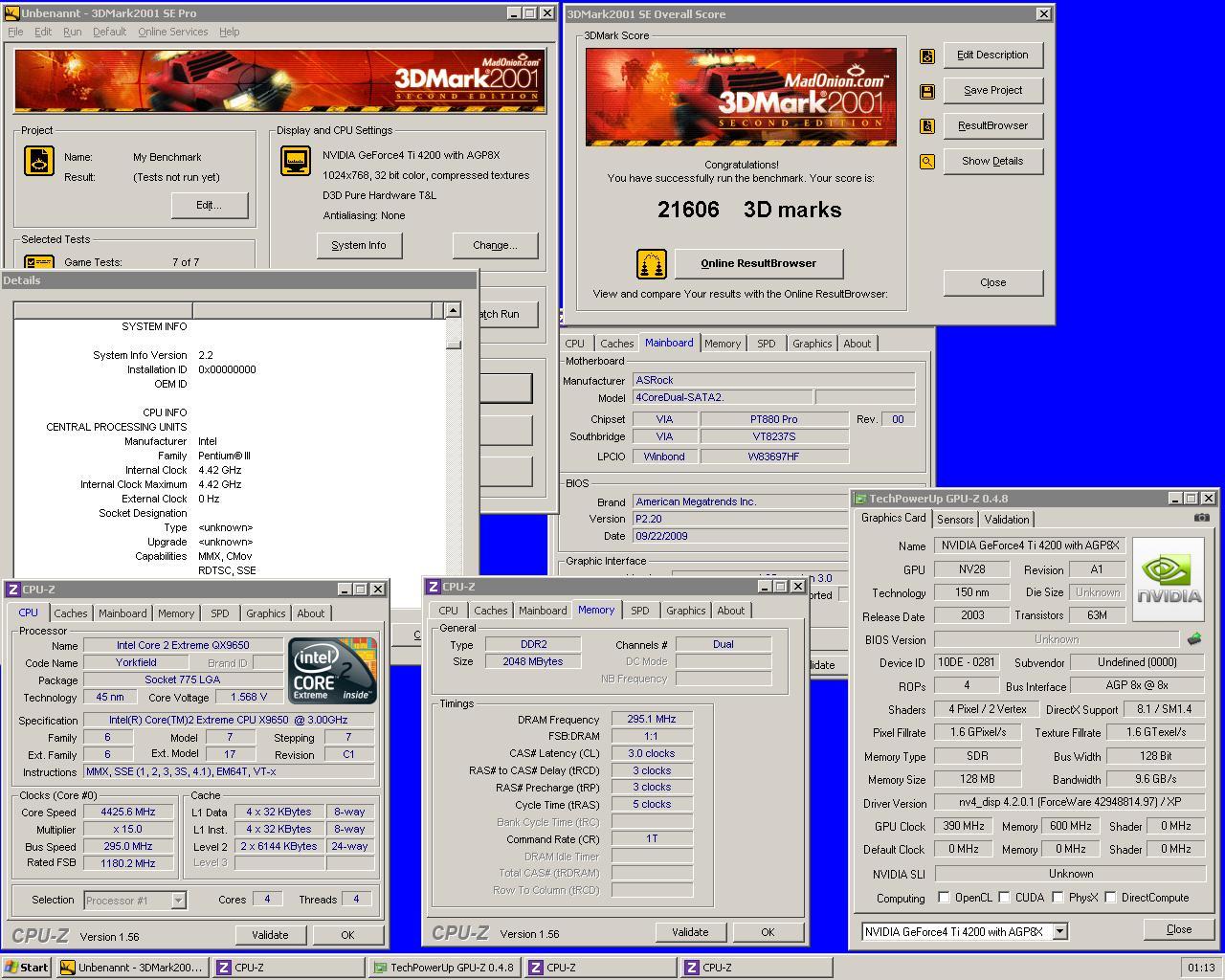Screen dimensions: 1225x980
Task: Open About tab in CPU-Z processor window
Action: [310, 613]
